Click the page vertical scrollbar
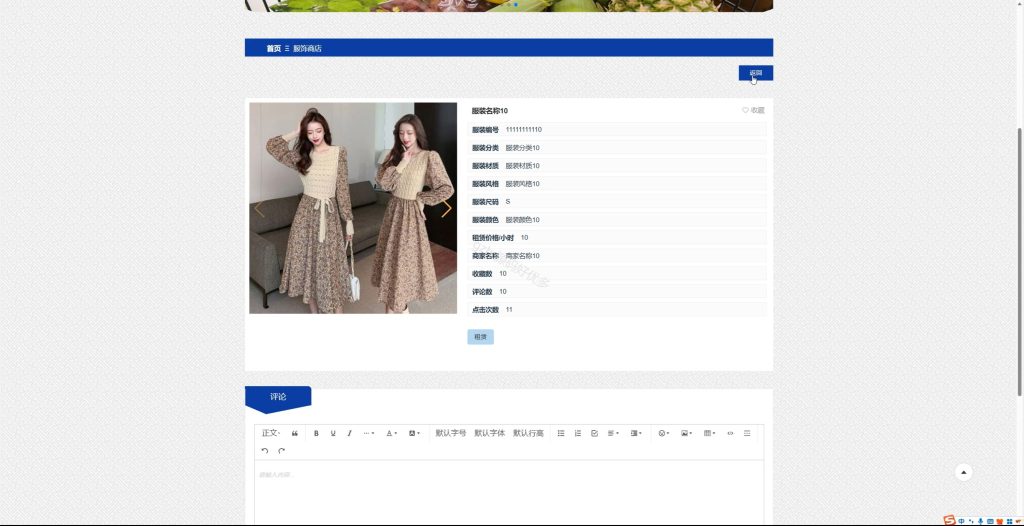The width and height of the screenshot is (1024, 526). pos(1019,261)
